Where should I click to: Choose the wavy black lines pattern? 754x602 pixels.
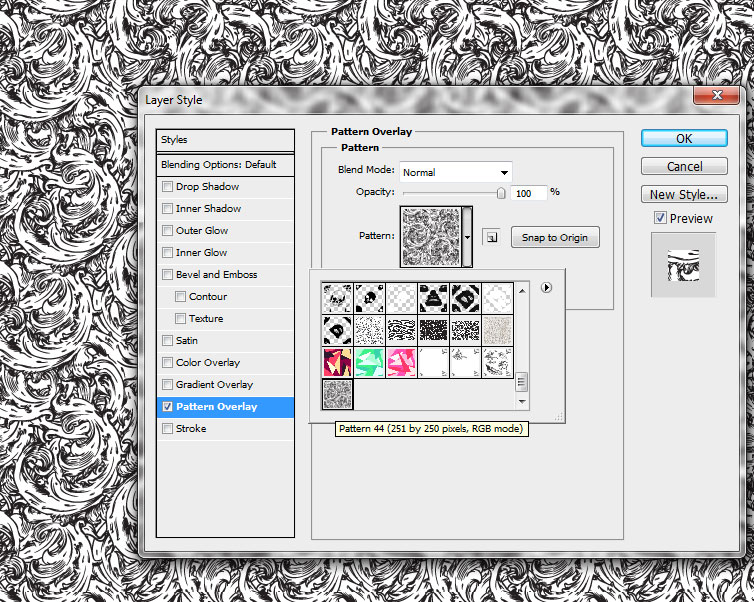tap(402, 330)
